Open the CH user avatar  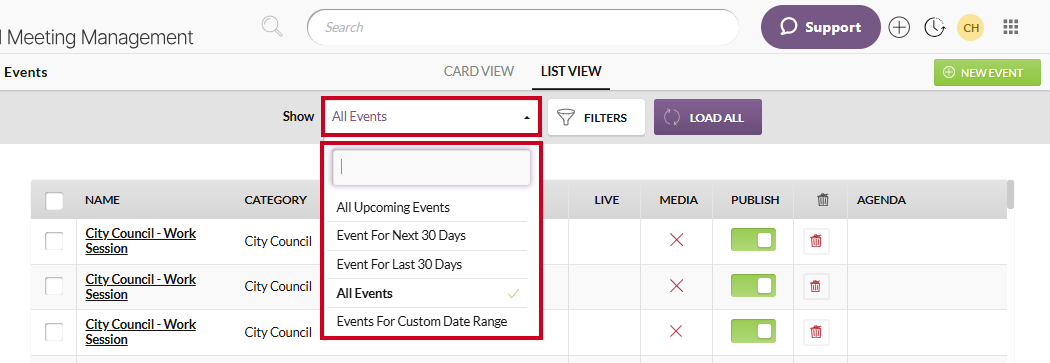tap(971, 27)
